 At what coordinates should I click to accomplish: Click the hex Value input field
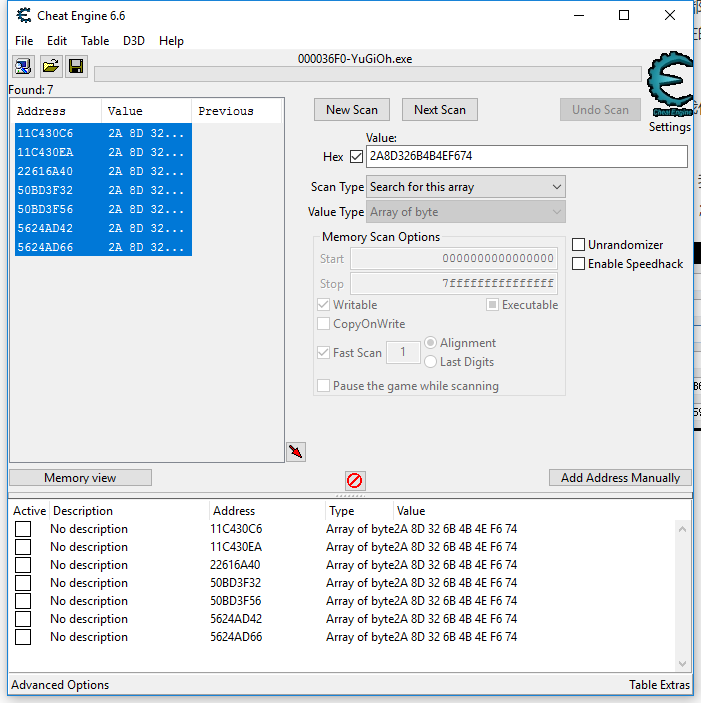pyautogui.click(x=527, y=156)
